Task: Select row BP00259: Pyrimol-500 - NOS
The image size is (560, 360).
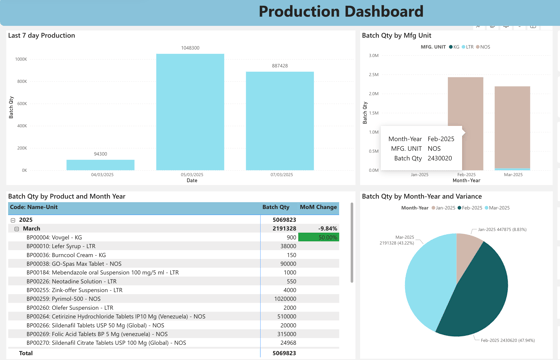Action: click(x=174, y=299)
